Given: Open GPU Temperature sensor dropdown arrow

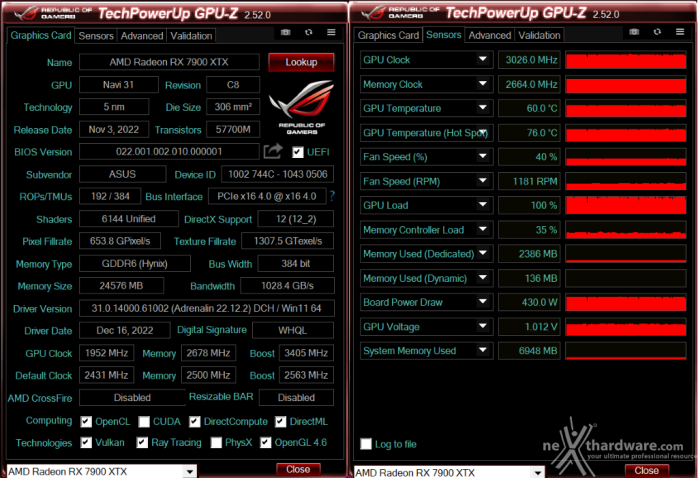Looking at the screenshot, I should point(483,107).
